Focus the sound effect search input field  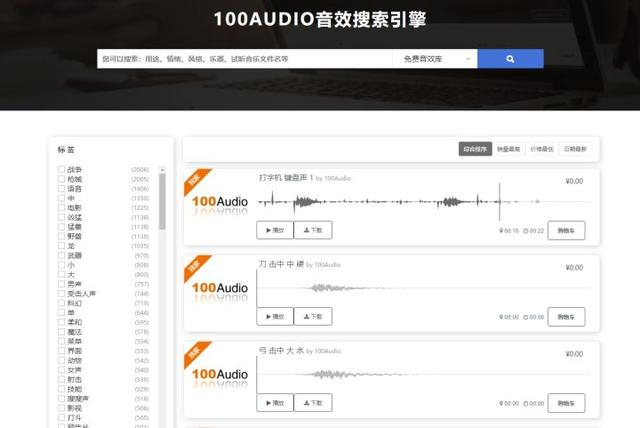pos(245,59)
